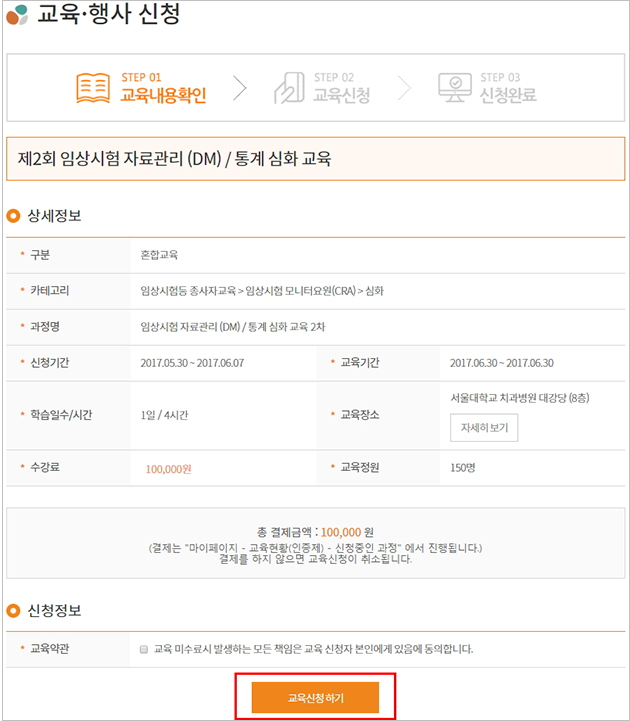Image resolution: width=630 pixels, height=721 pixels.
Task: Click the 혼합교육 value in 구분 row
Action: click(159, 255)
